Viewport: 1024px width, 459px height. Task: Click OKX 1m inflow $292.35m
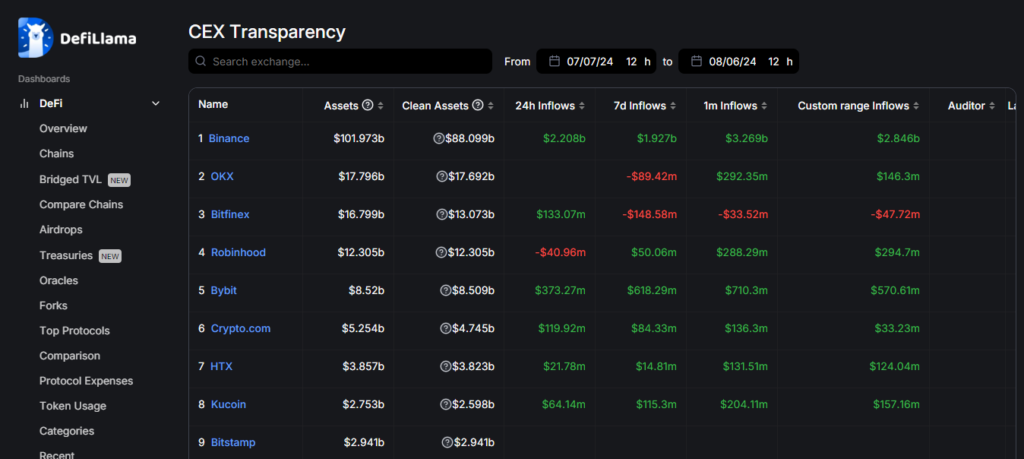click(743, 176)
